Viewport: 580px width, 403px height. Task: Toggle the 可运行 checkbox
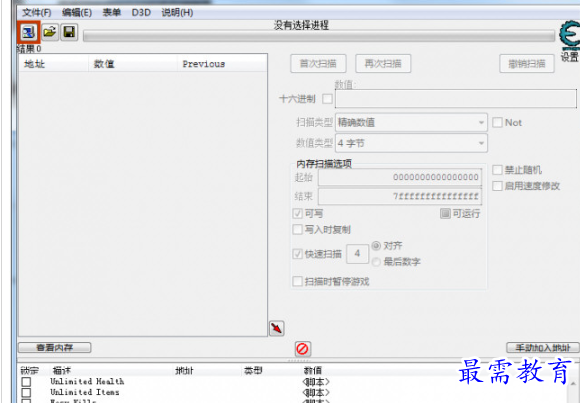(x=445, y=214)
